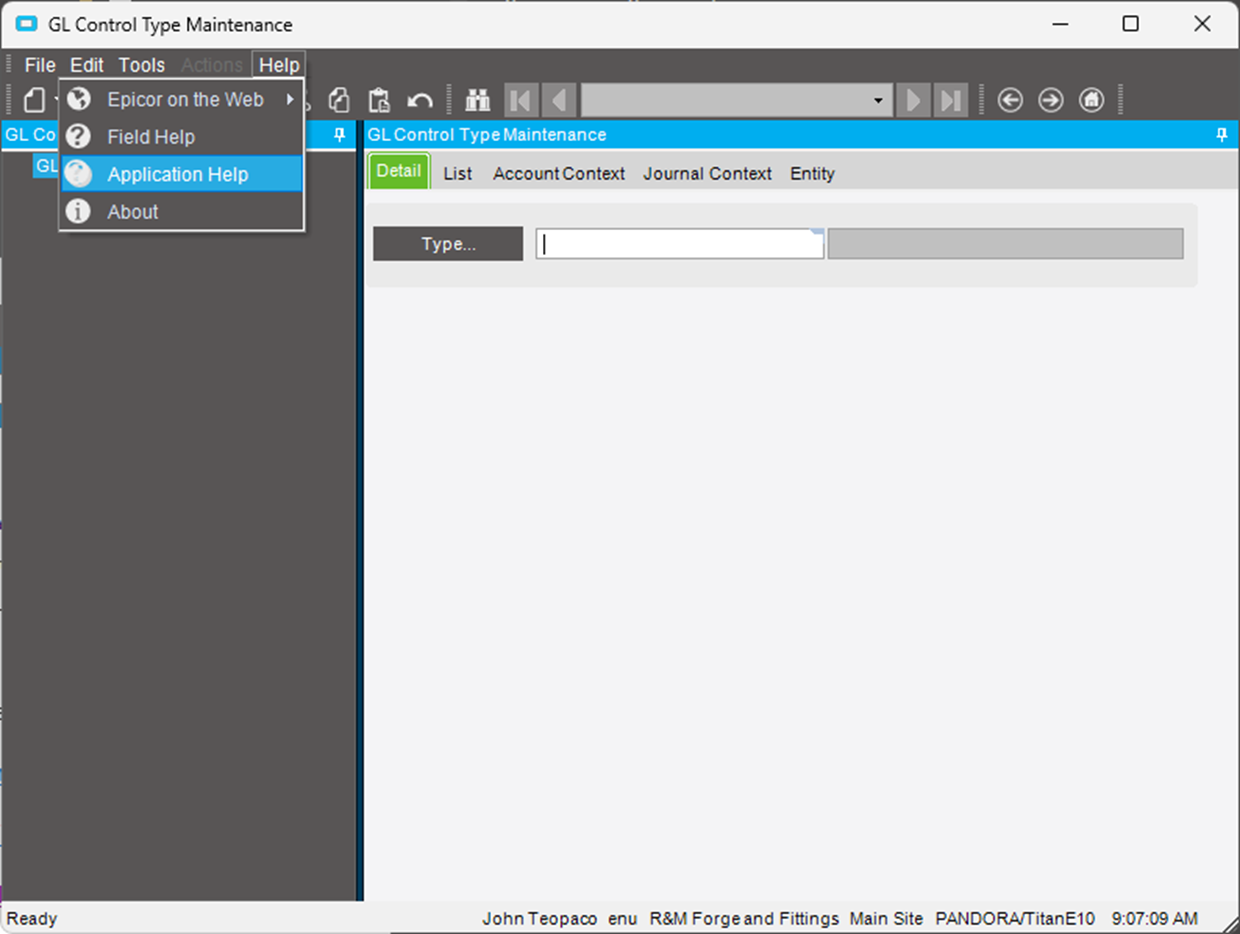Click the Type... search button
The width and height of the screenshot is (1240, 934).
coord(448,244)
